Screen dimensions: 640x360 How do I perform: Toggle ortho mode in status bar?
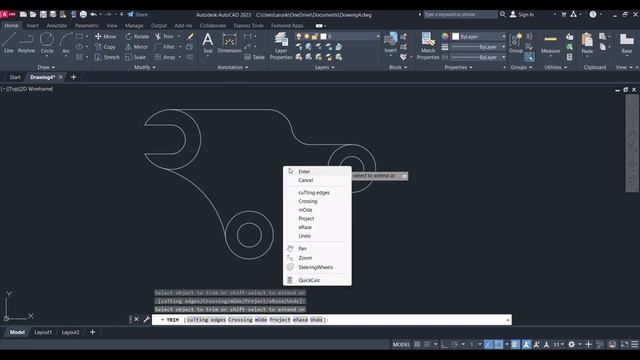pos(444,344)
